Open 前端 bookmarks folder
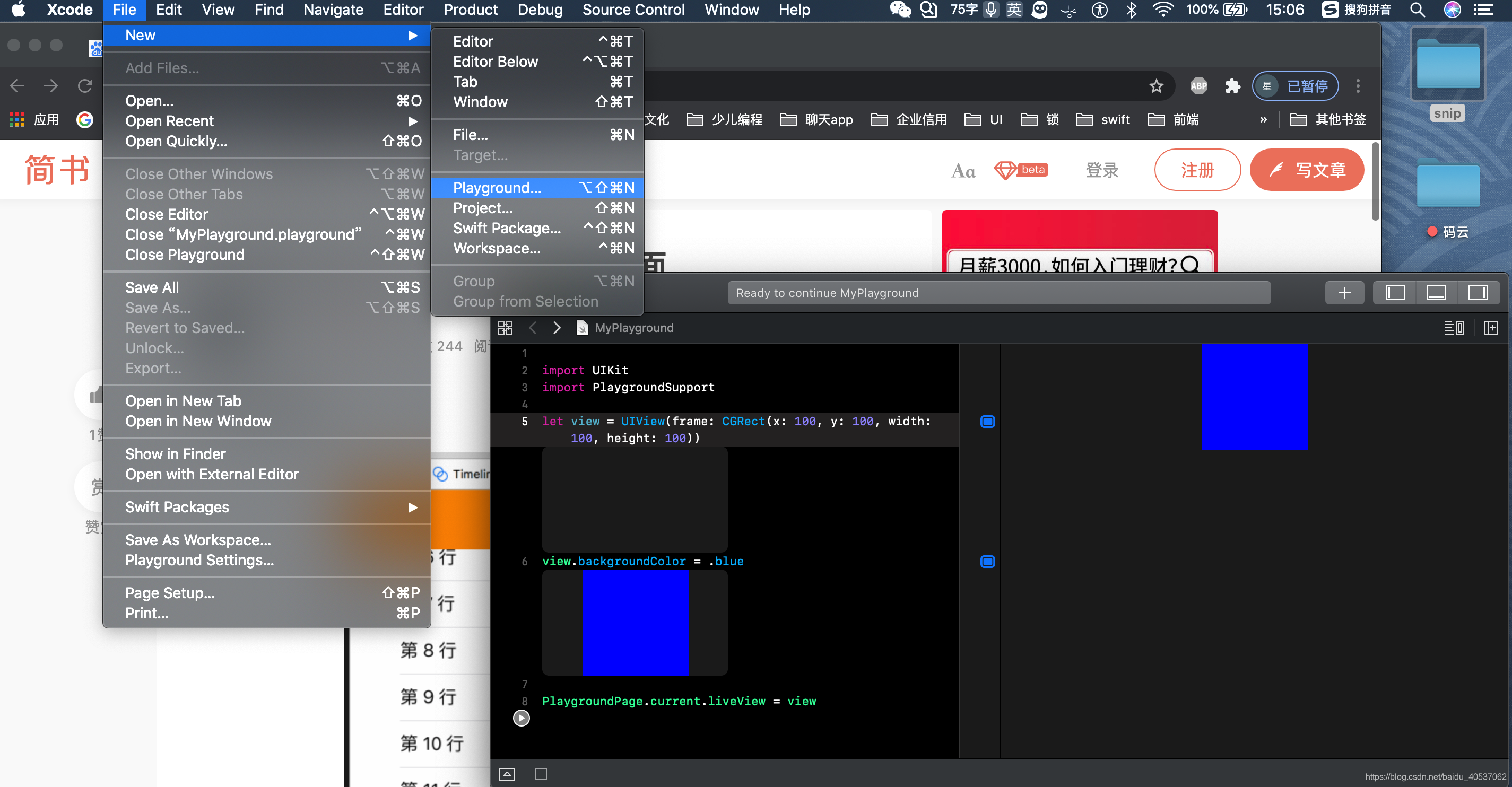 [x=1174, y=120]
